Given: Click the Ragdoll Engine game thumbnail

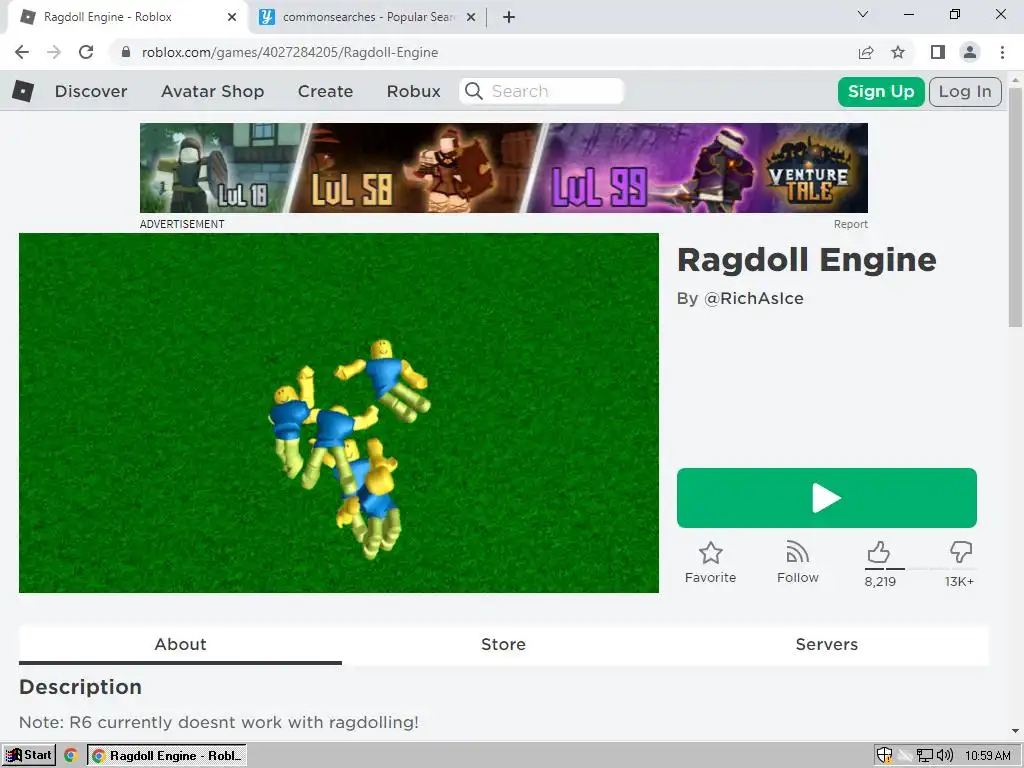Looking at the screenshot, I should 339,413.
